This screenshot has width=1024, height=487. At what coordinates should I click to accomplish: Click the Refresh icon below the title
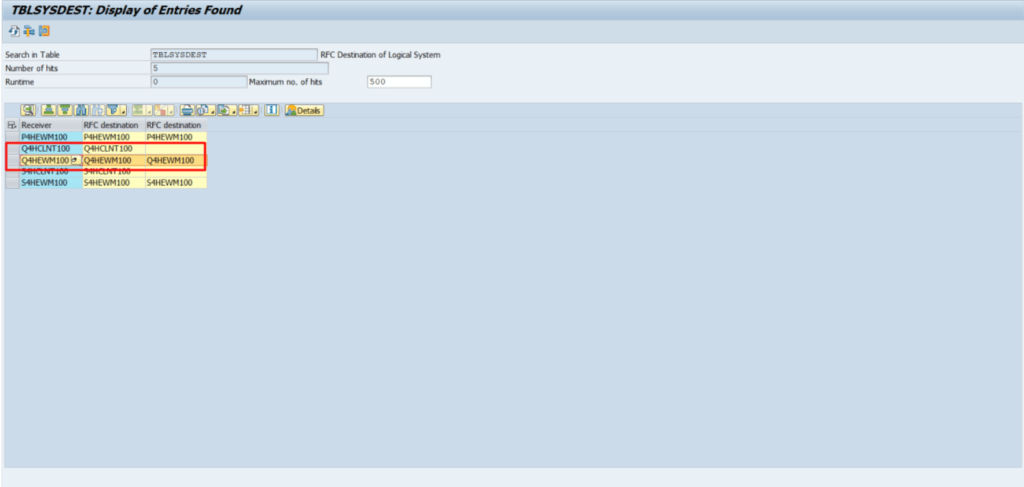point(14,31)
